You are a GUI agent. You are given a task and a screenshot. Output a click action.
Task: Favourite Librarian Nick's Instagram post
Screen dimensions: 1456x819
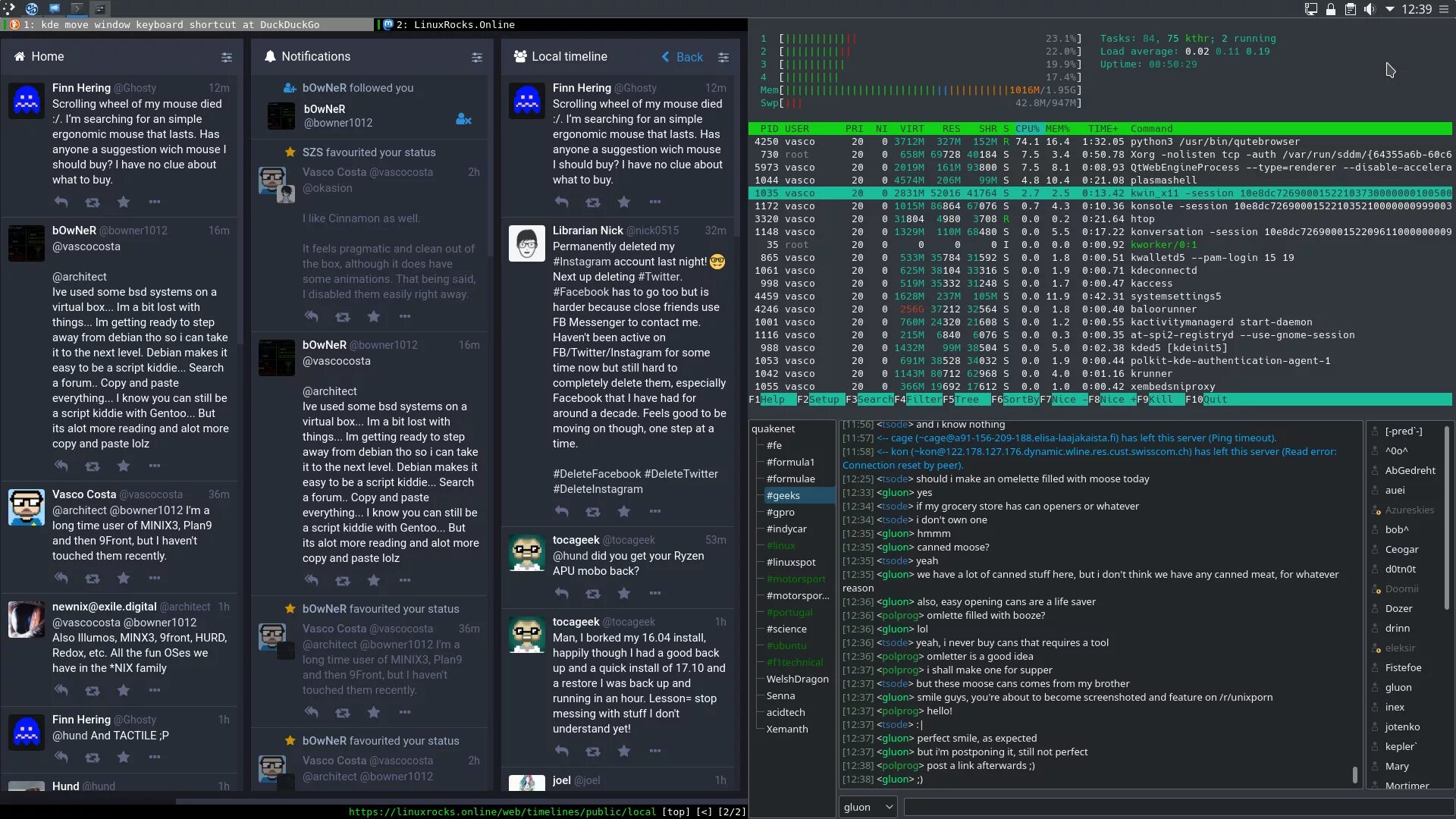tap(624, 512)
